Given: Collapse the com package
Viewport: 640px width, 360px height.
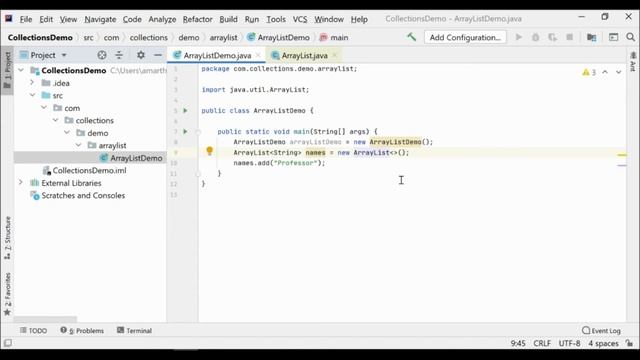Looking at the screenshot, I should 44,108.
